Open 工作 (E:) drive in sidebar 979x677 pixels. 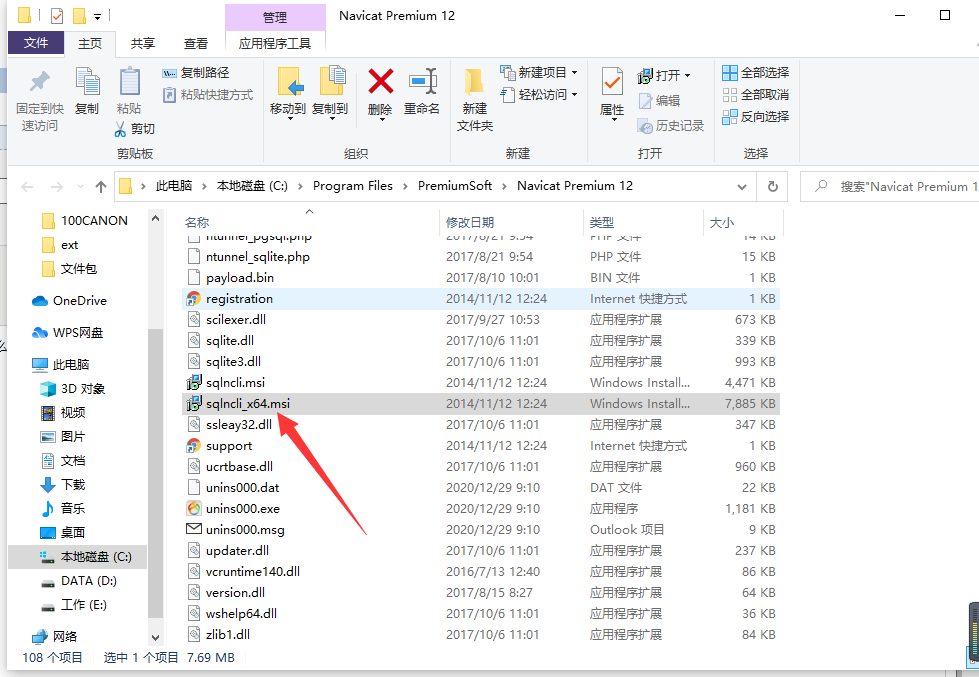[74, 605]
